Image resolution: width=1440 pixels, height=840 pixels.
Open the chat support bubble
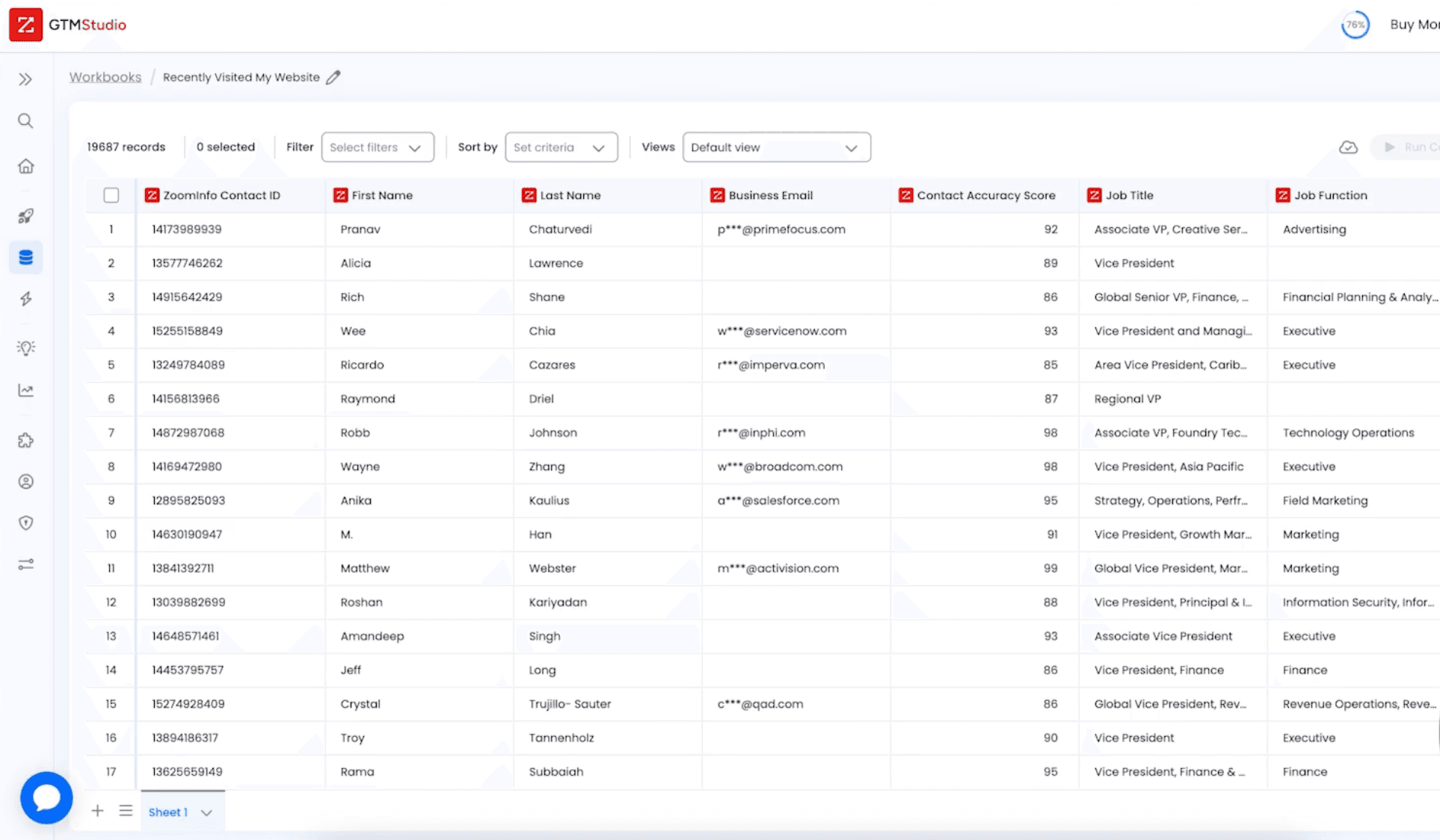coord(46,798)
